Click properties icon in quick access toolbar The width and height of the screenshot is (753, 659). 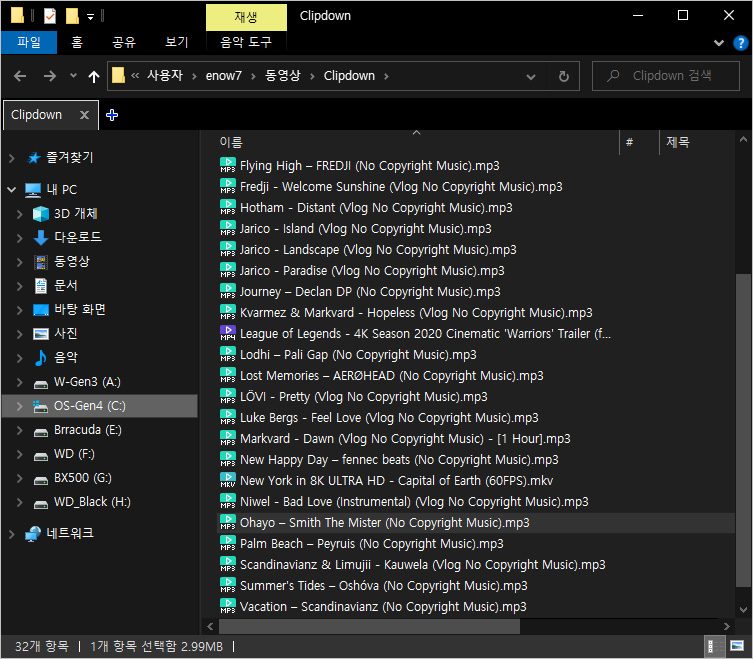pos(49,16)
